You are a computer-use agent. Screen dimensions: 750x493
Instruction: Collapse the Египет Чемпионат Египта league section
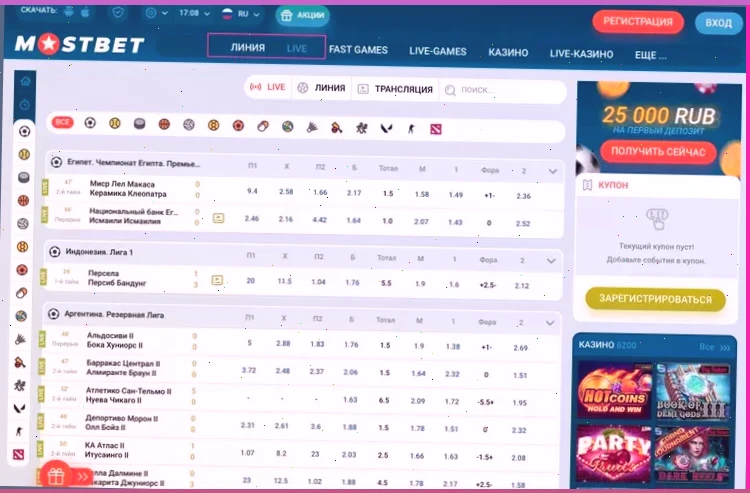[552, 171]
